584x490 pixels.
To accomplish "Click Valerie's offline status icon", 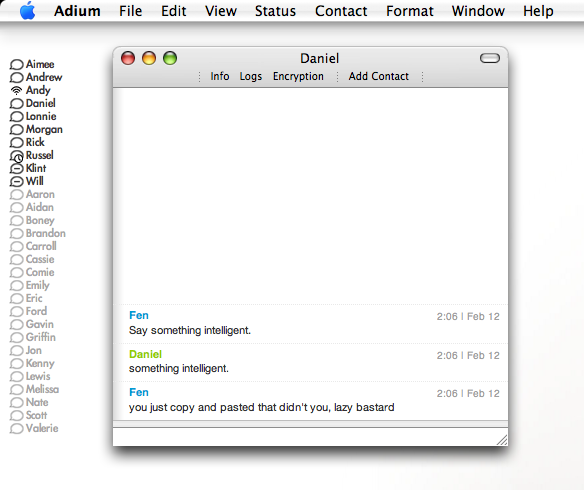I will click(16, 429).
